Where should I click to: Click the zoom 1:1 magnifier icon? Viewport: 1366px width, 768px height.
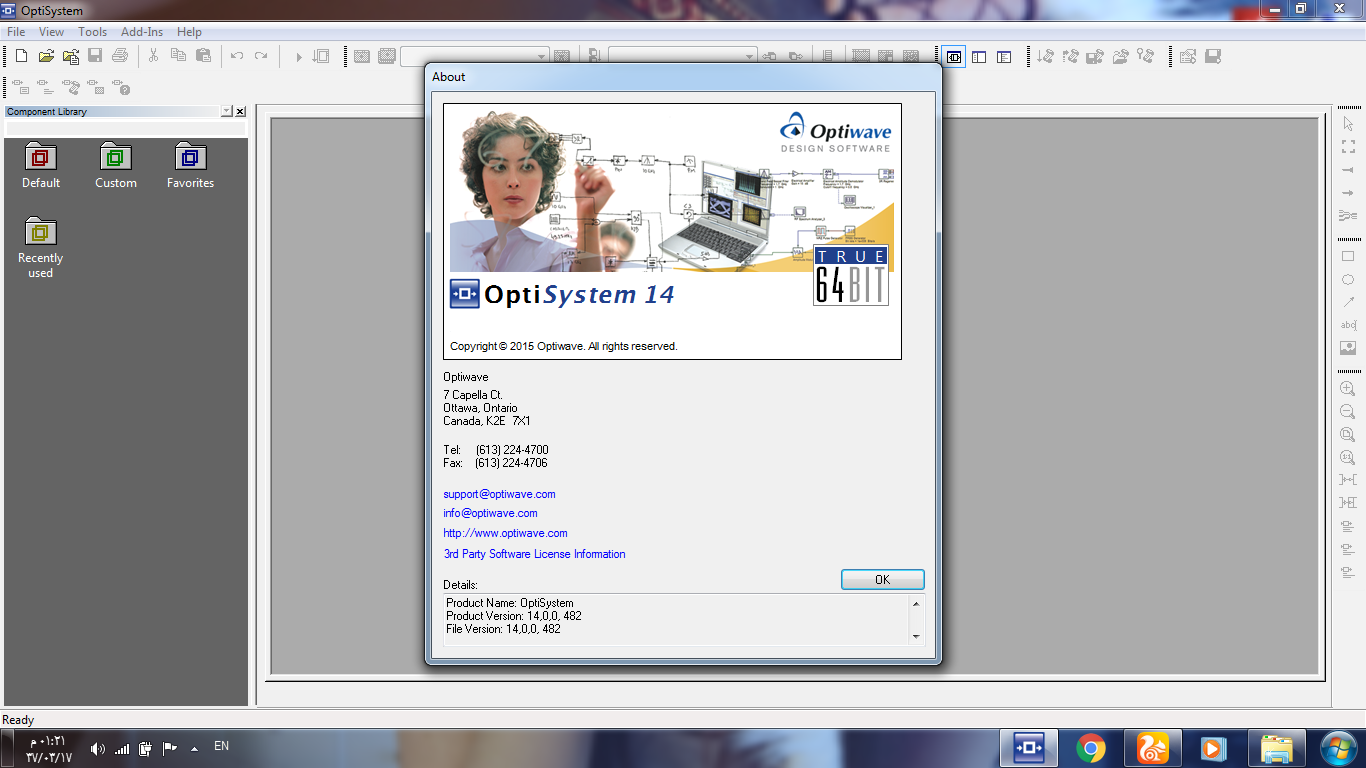1348,457
